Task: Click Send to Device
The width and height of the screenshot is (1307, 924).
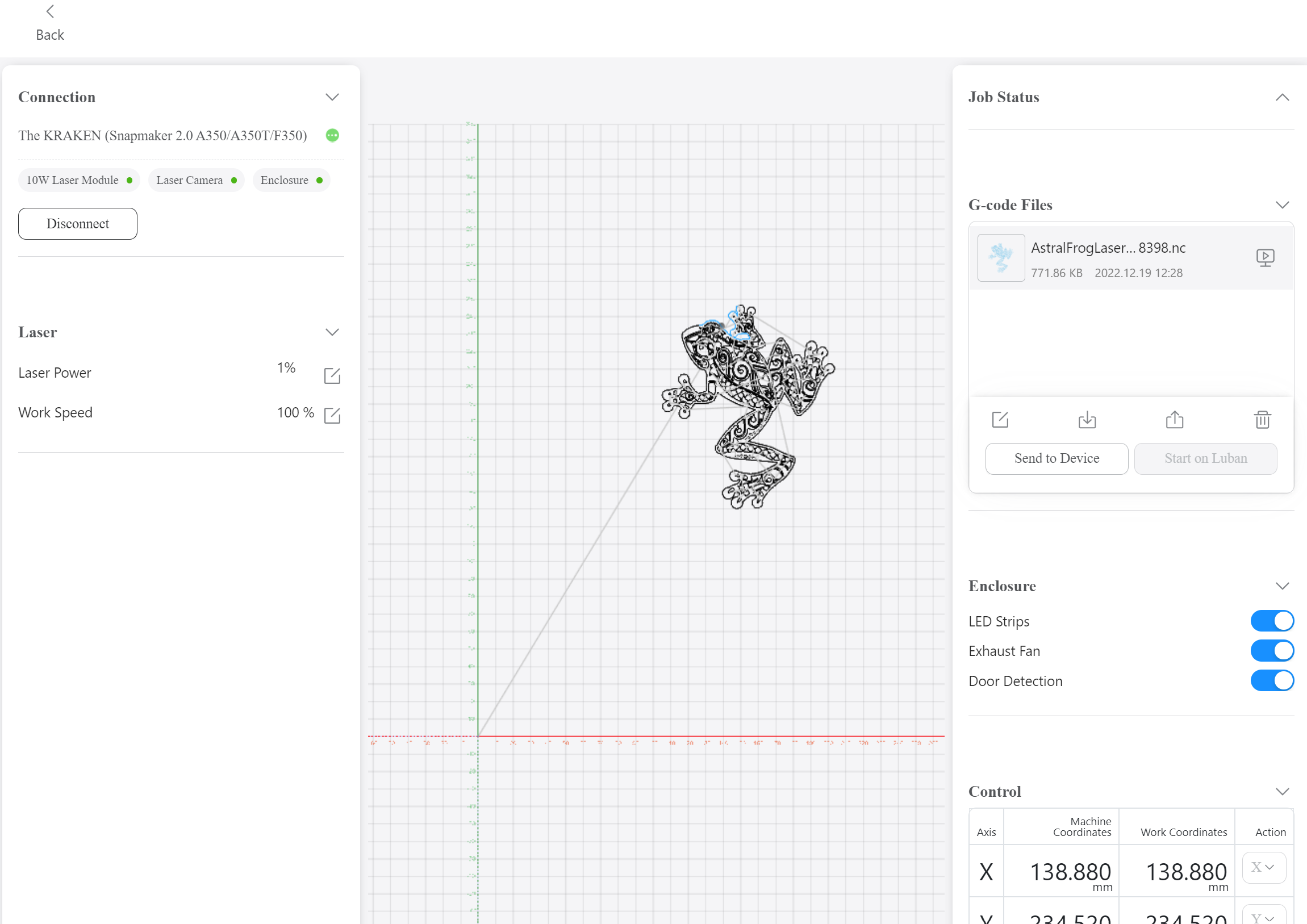Action: tap(1056, 458)
